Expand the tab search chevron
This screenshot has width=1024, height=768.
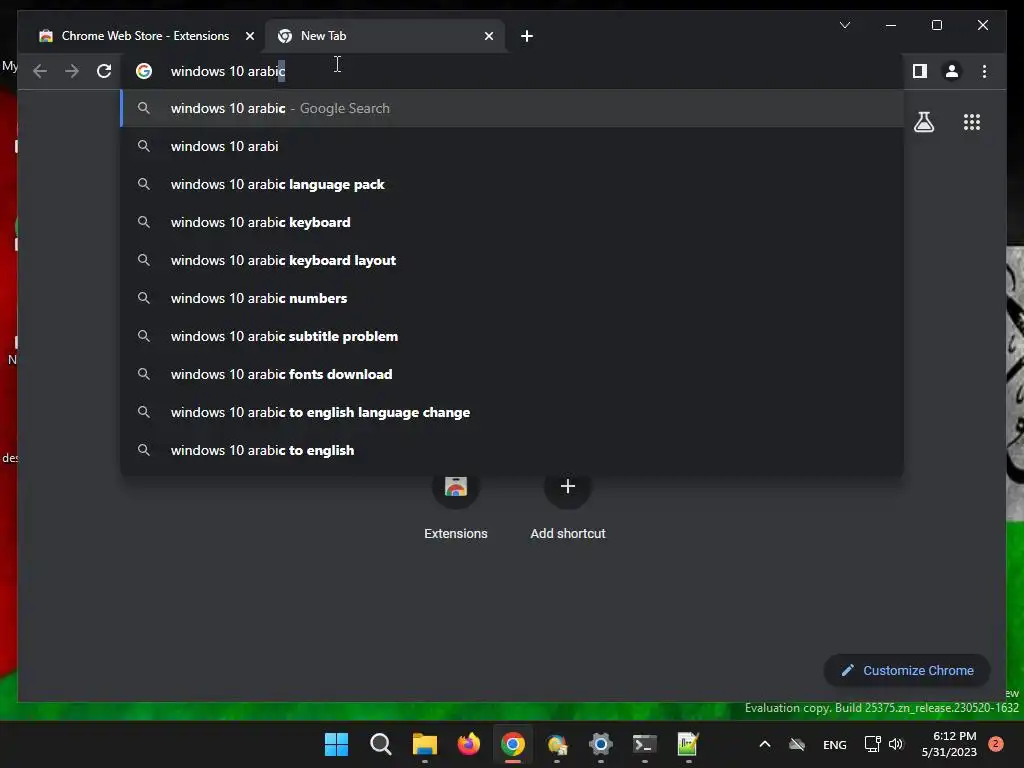click(844, 25)
